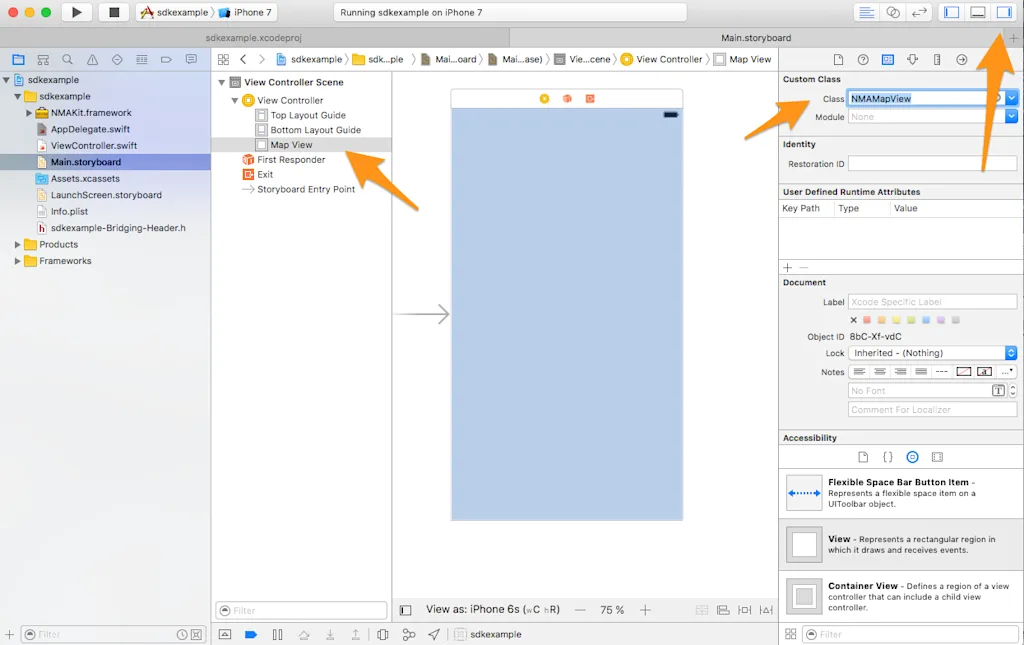This screenshot has width=1024, height=645.
Task: Open ViewController.swift file
Action: [x=94, y=146]
